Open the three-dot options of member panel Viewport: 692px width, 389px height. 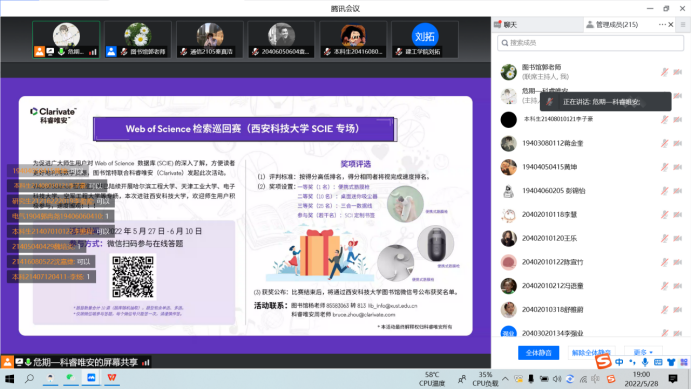(662, 25)
